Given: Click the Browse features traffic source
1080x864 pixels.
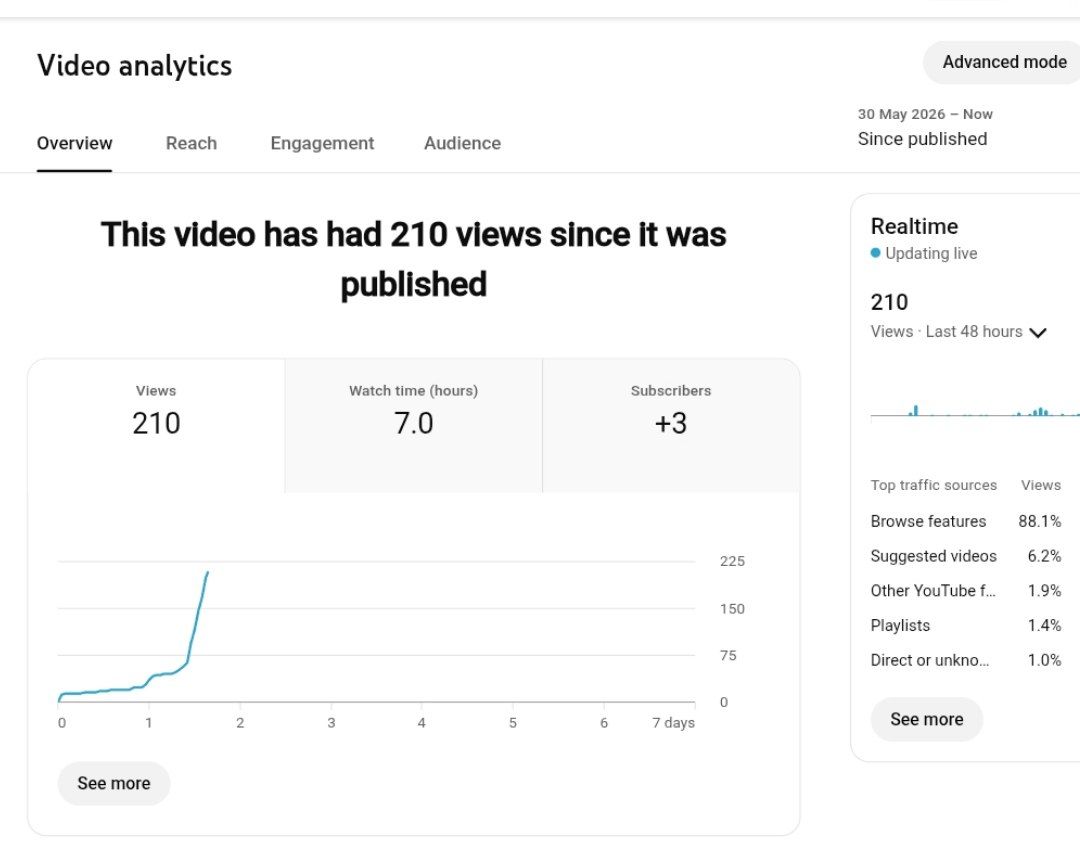Looking at the screenshot, I should pyautogui.click(x=928, y=522).
